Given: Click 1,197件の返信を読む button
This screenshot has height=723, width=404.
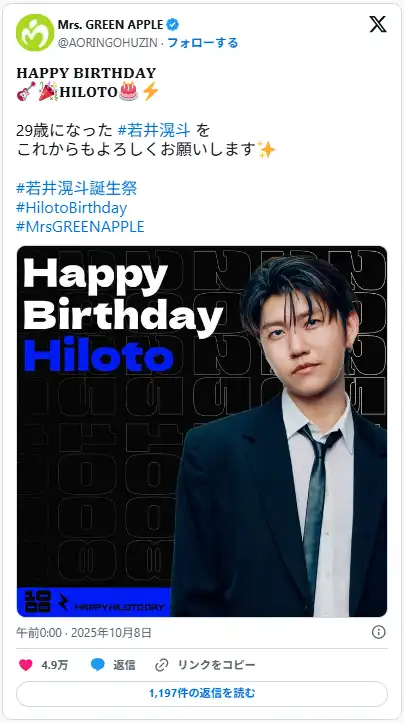Looking at the screenshot, I should (202, 693).
